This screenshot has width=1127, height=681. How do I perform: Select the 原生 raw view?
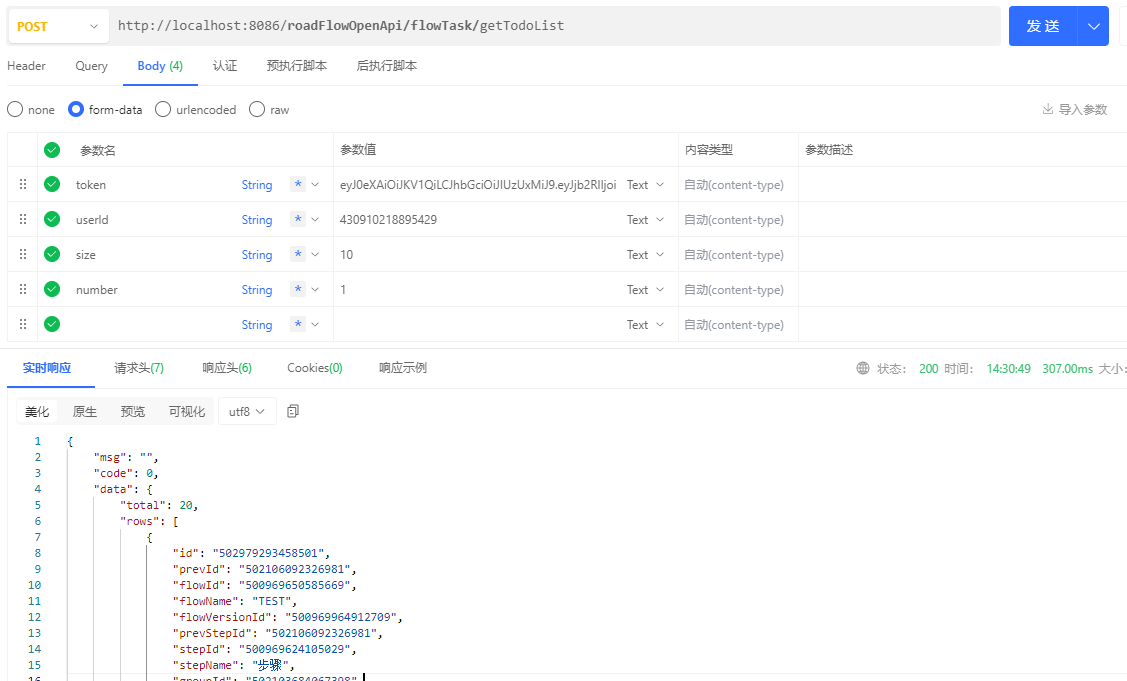click(85, 411)
